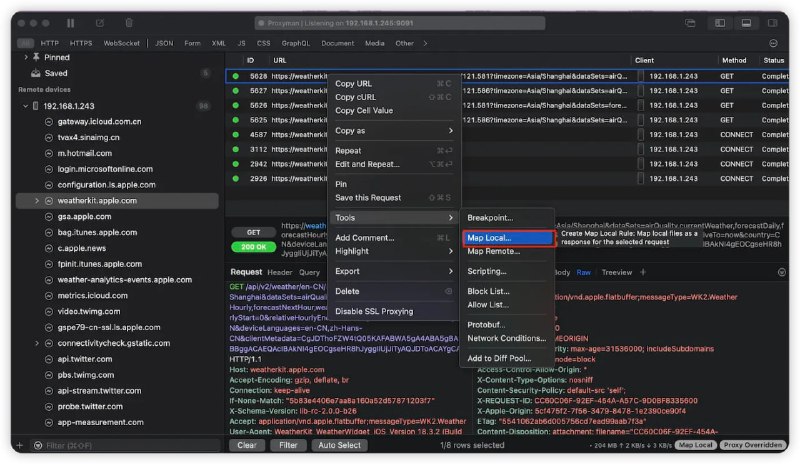Filter by the HTTPS protocol tab

81,43
